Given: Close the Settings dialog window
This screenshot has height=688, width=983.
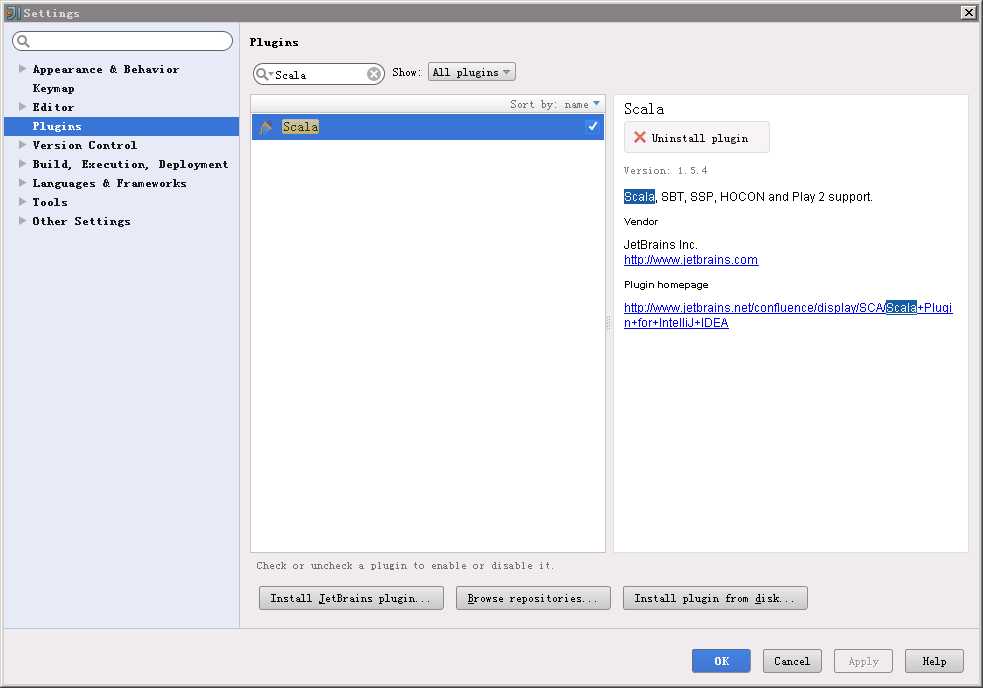Looking at the screenshot, I should pos(969,13).
